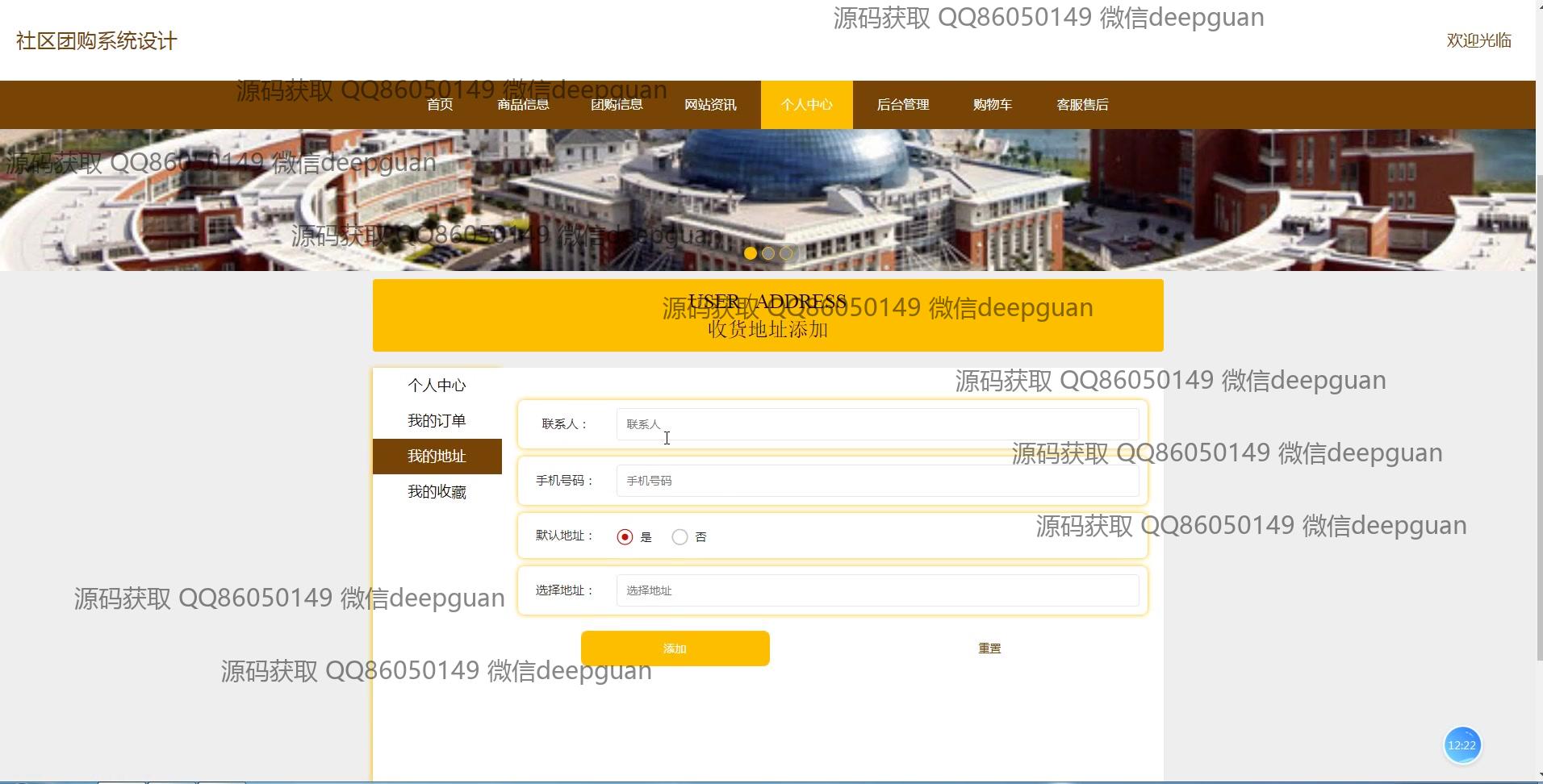Navigate to 网站资讯
The height and width of the screenshot is (784, 1543).
(x=710, y=105)
